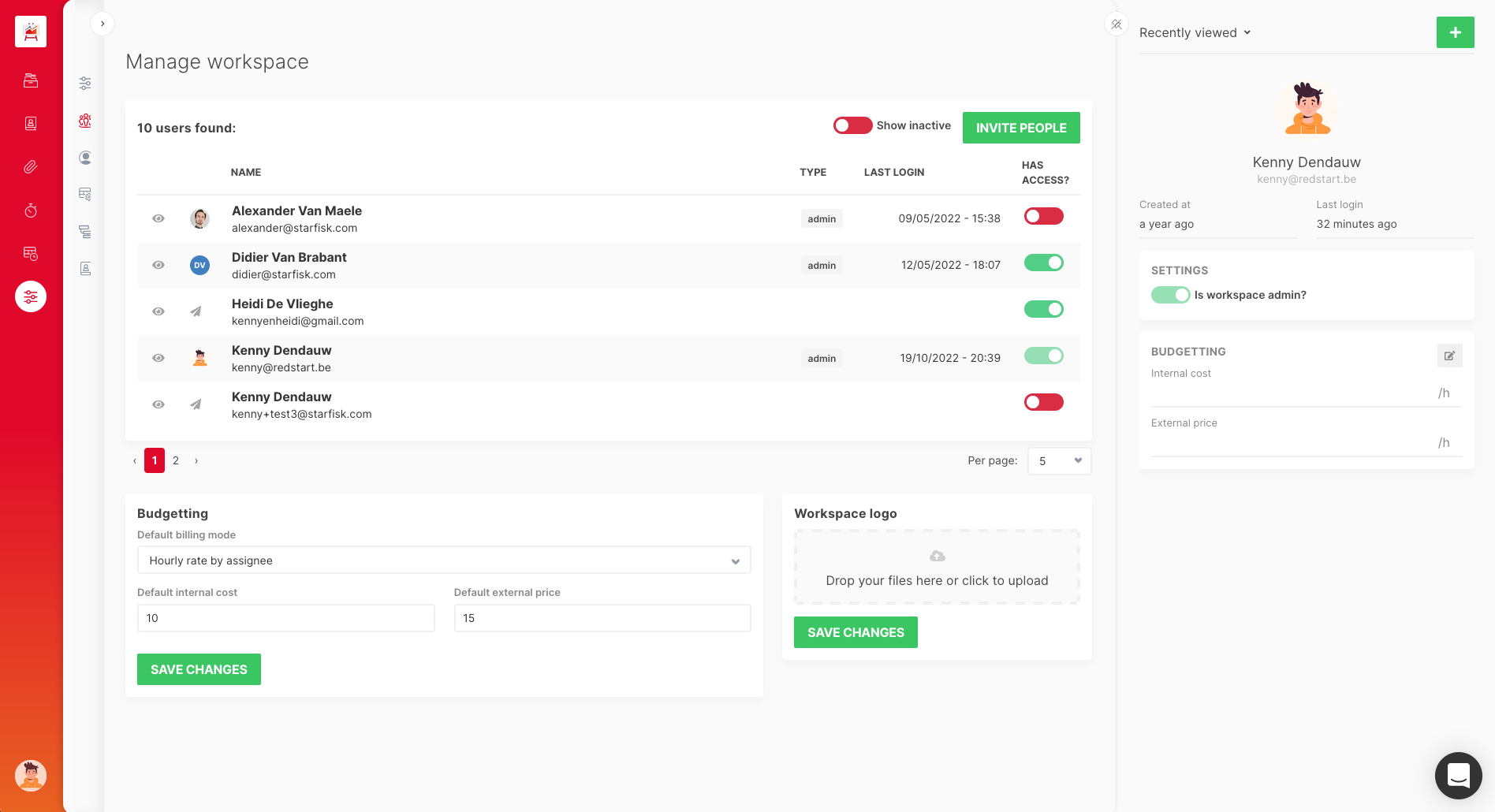Toggle the Show inactive switch

point(852,125)
